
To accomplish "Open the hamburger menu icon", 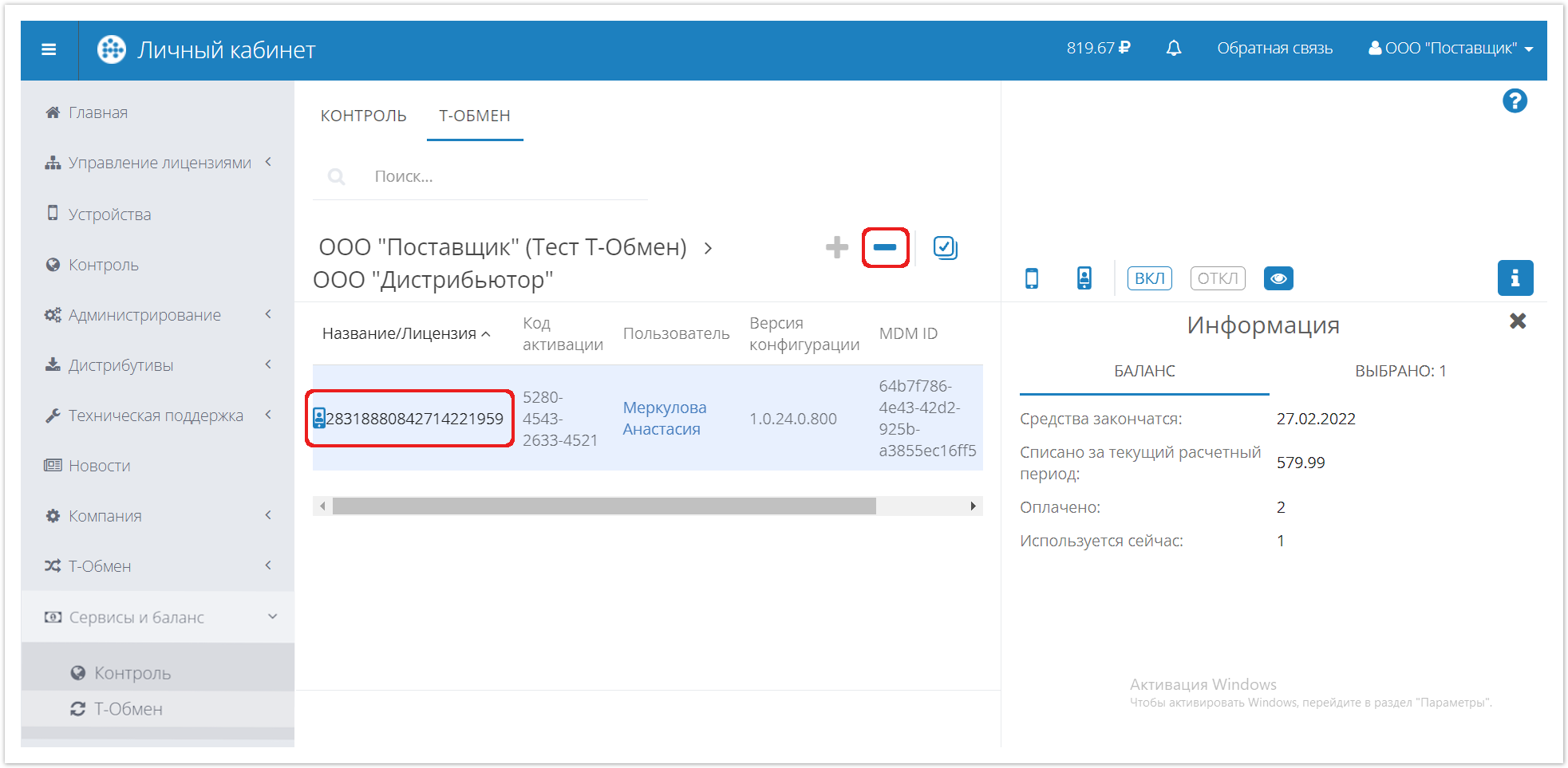I will coord(49,49).
